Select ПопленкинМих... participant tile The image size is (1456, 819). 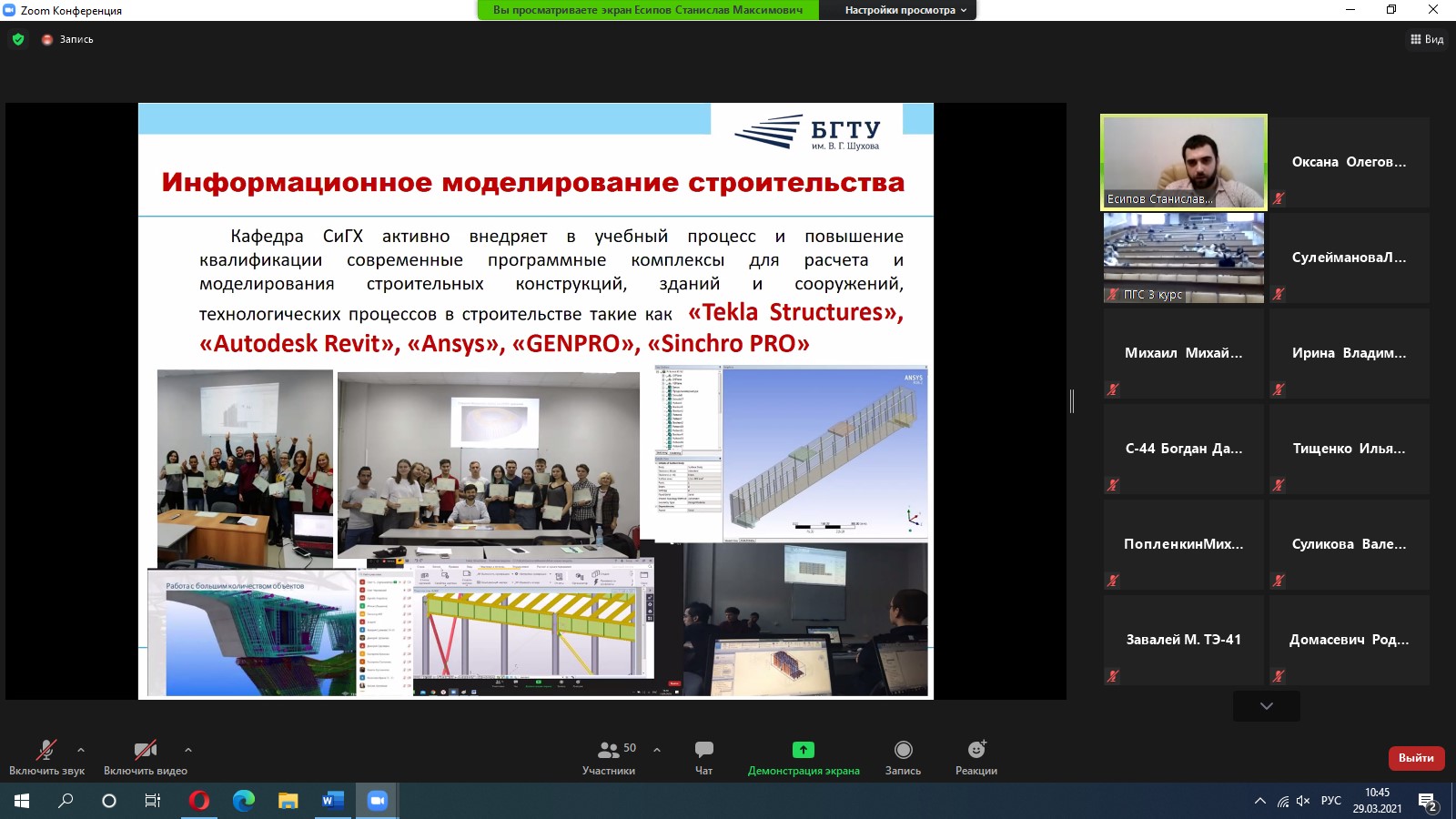tap(1184, 544)
